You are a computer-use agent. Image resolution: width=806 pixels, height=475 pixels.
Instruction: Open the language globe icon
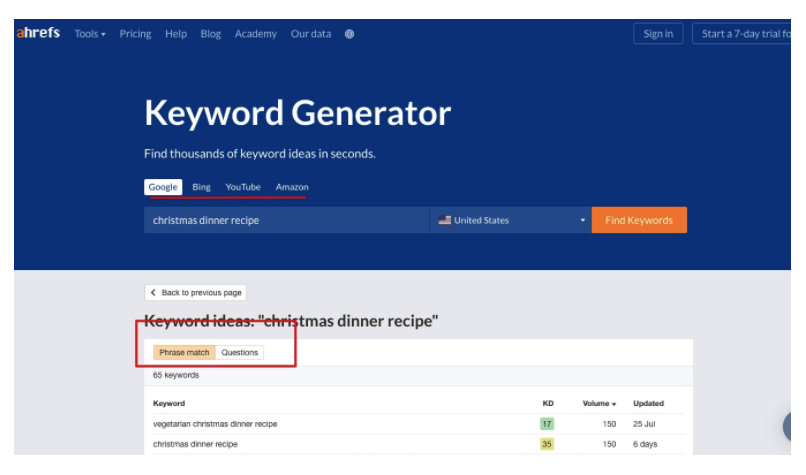click(x=350, y=34)
